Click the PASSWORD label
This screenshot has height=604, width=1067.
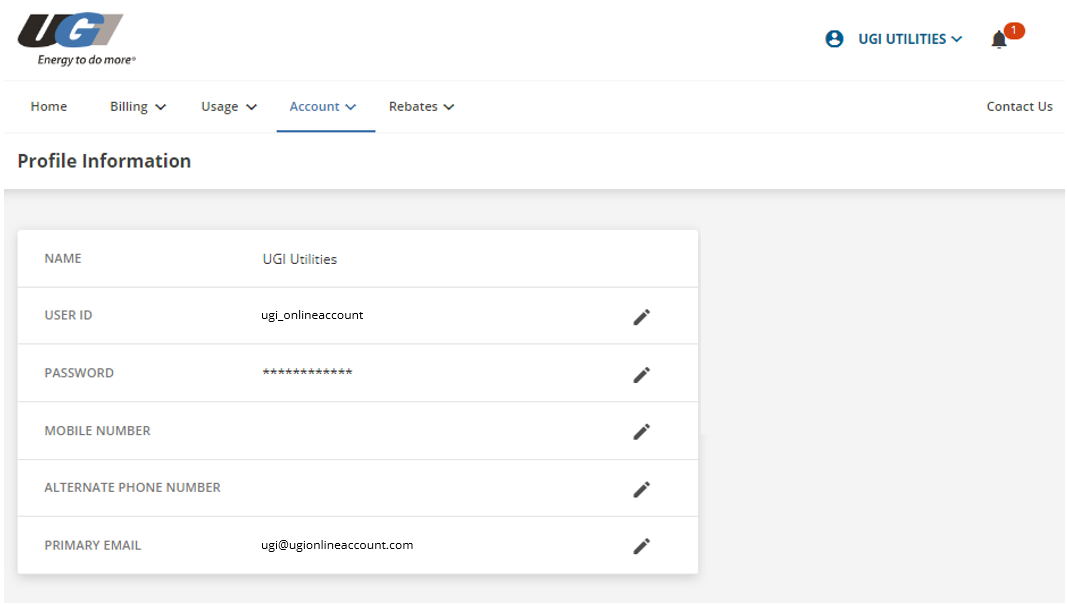pyautogui.click(x=79, y=373)
